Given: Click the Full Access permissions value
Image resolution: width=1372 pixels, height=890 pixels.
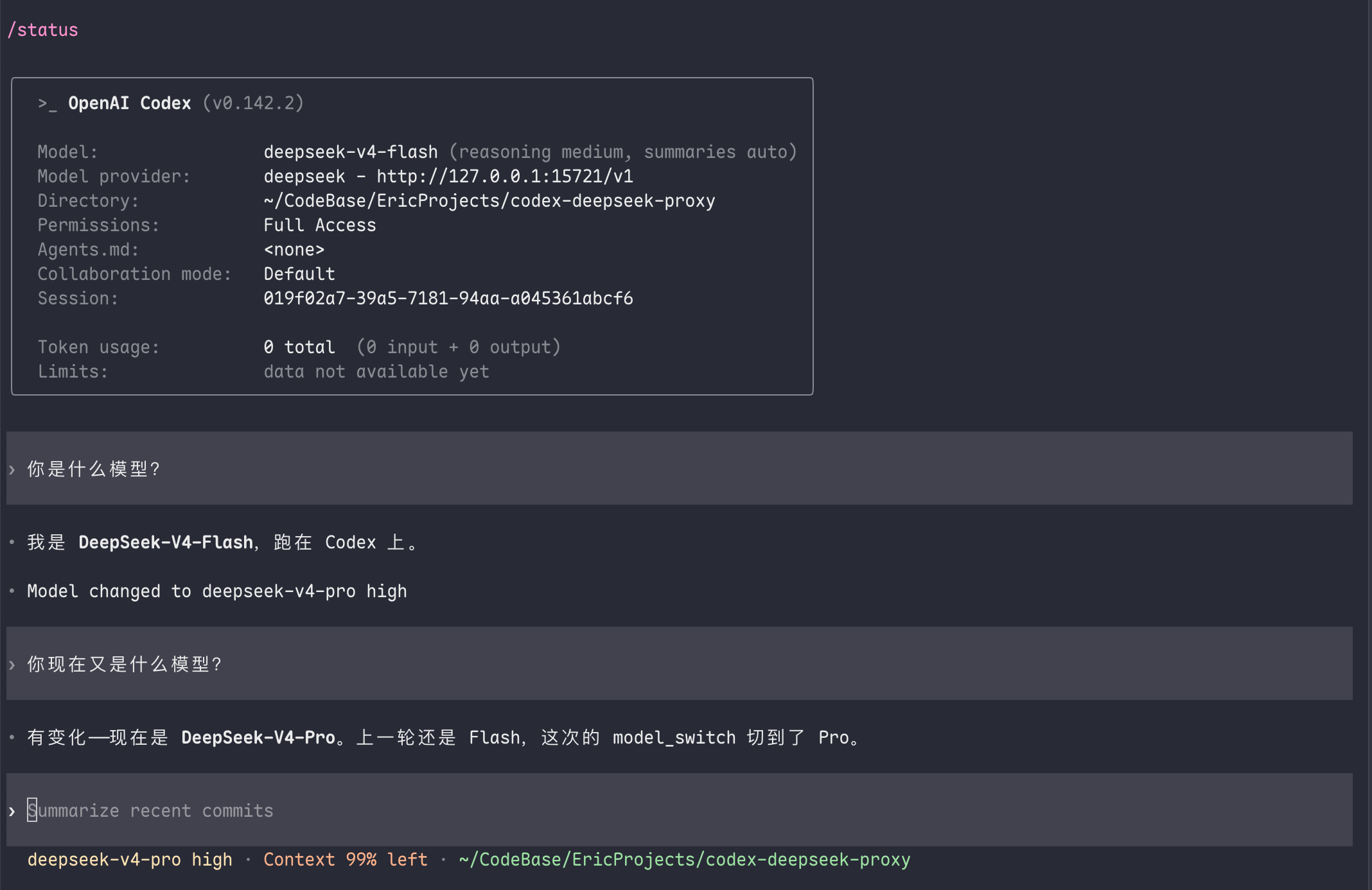Looking at the screenshot, I should click(320, 225).
